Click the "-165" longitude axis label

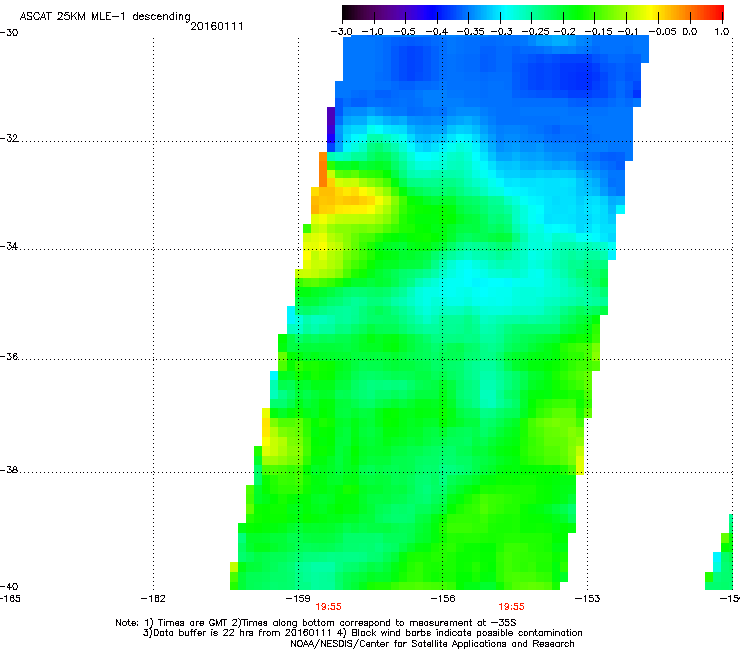click(10, 599)
